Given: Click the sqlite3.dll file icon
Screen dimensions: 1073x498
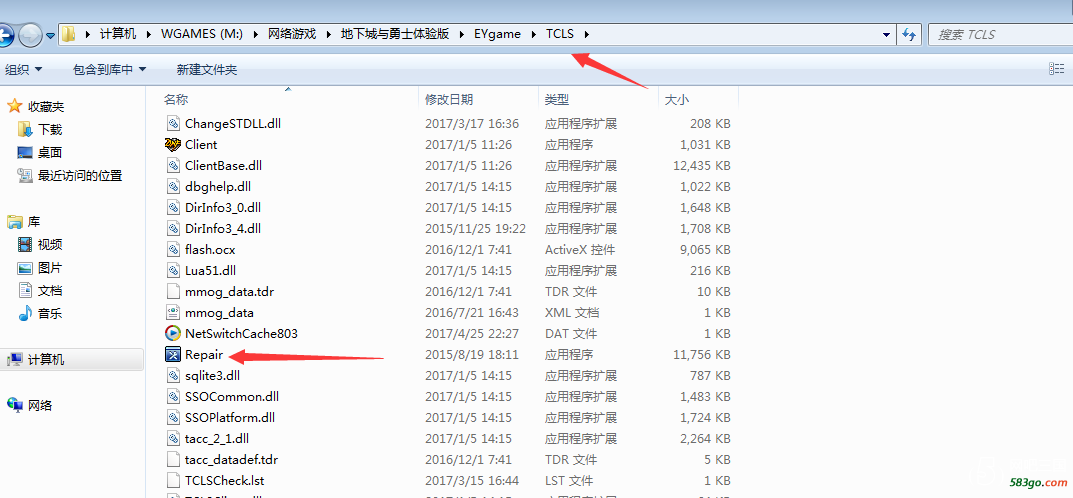Looking at the screenshot, I should (173, 376).
